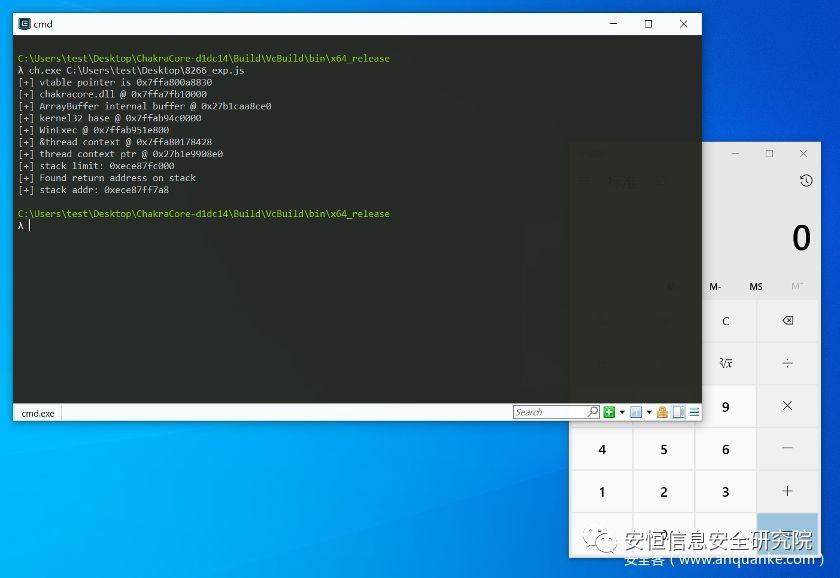
Task: Click the blue active console icon
Action: [635, 412]
